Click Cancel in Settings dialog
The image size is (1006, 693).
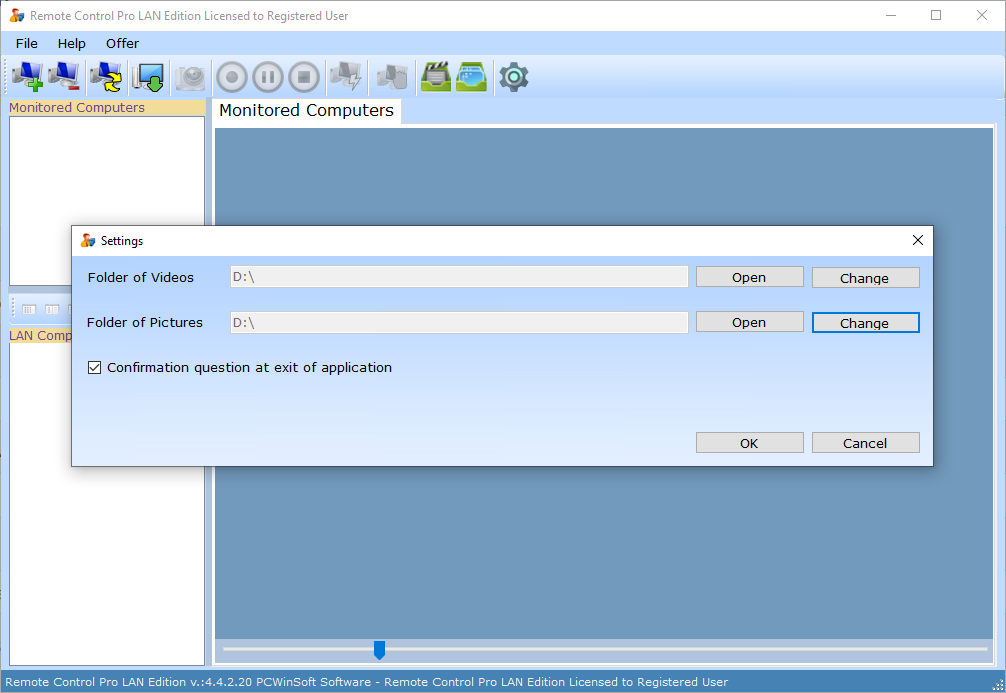[x=865, y=443]
